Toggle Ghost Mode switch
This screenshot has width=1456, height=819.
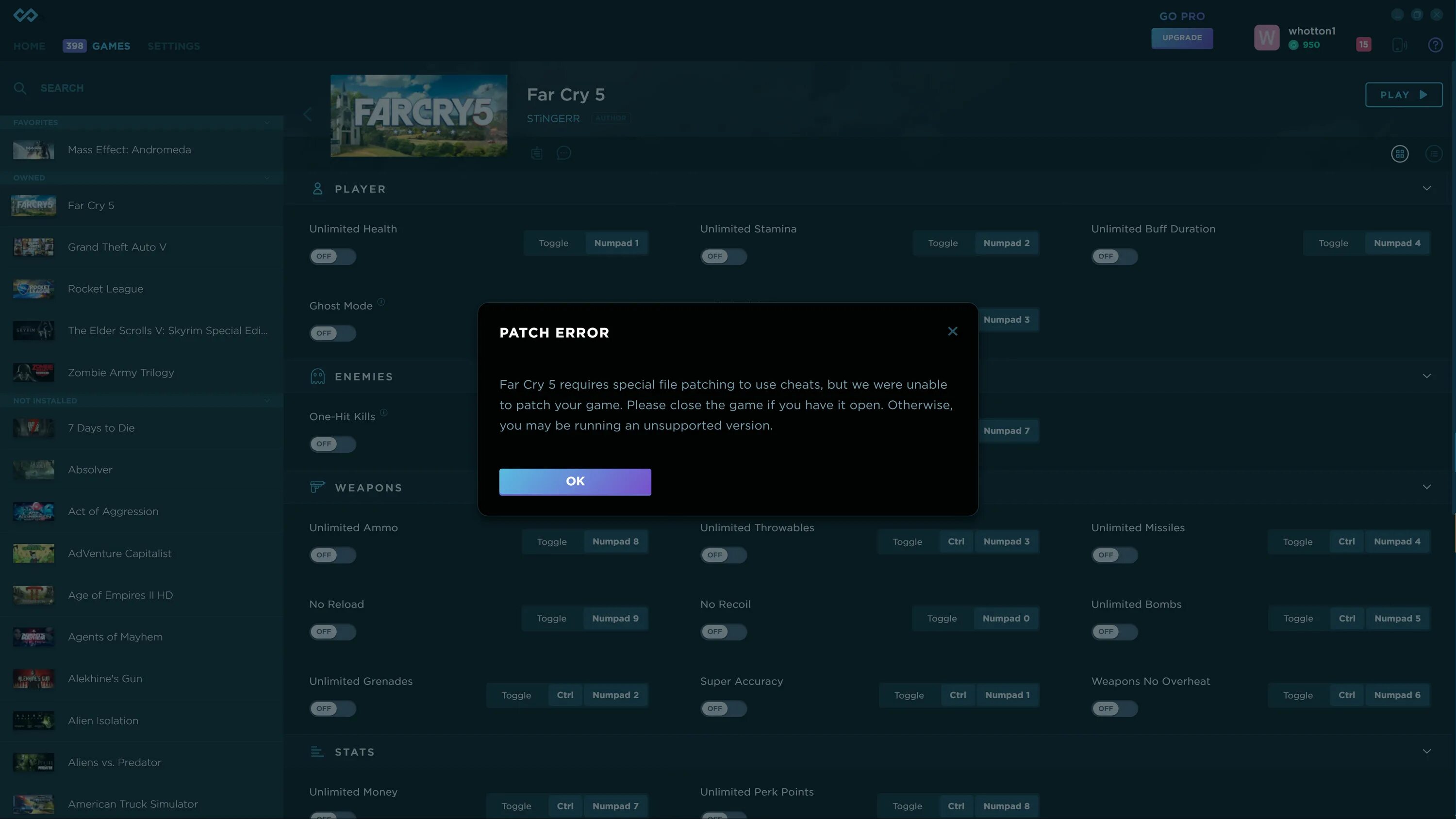(332, 333)
